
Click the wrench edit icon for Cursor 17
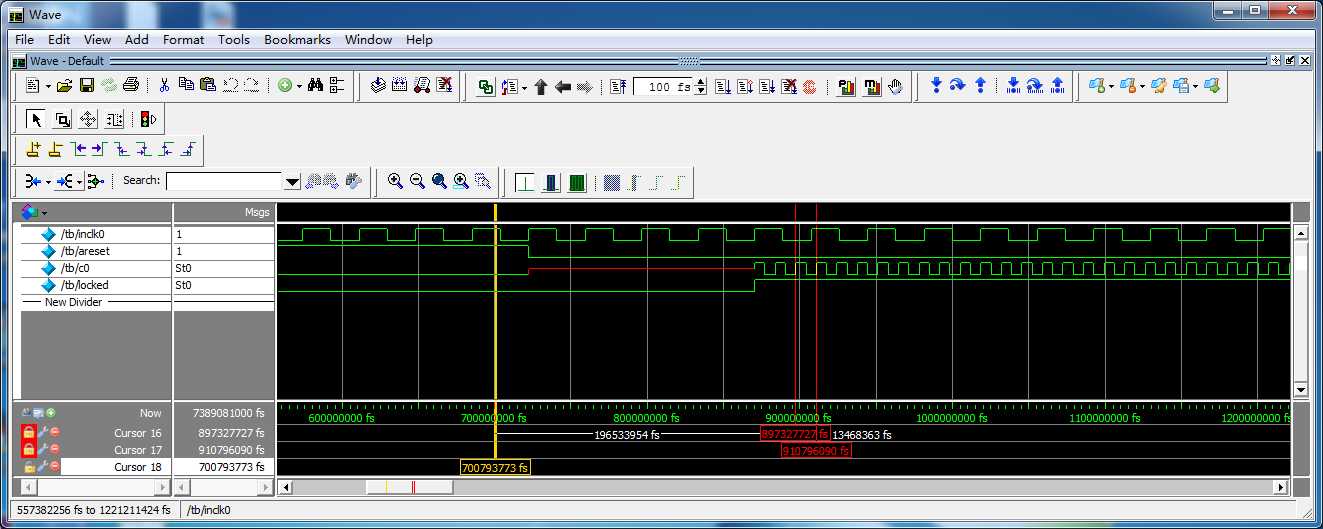pos(43,450)
